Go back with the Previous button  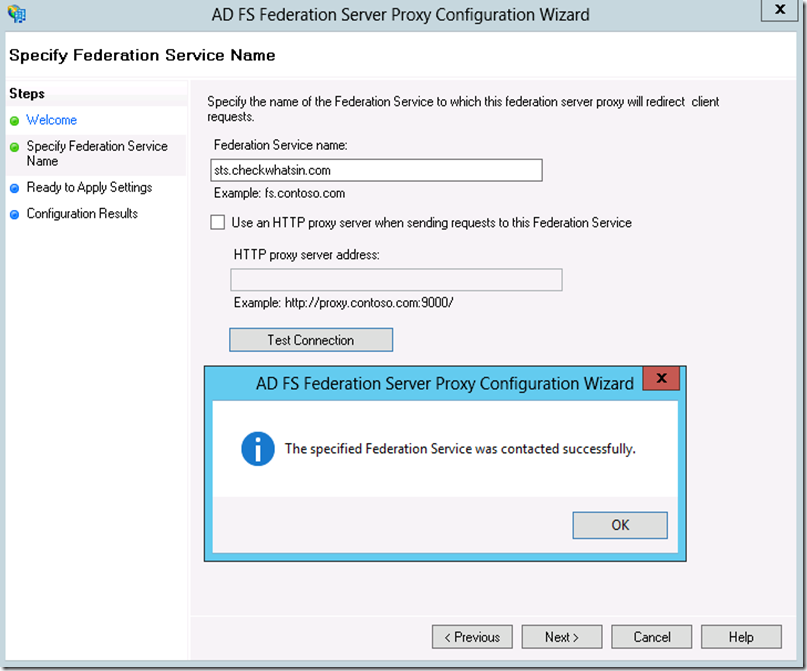pos(472,637)
